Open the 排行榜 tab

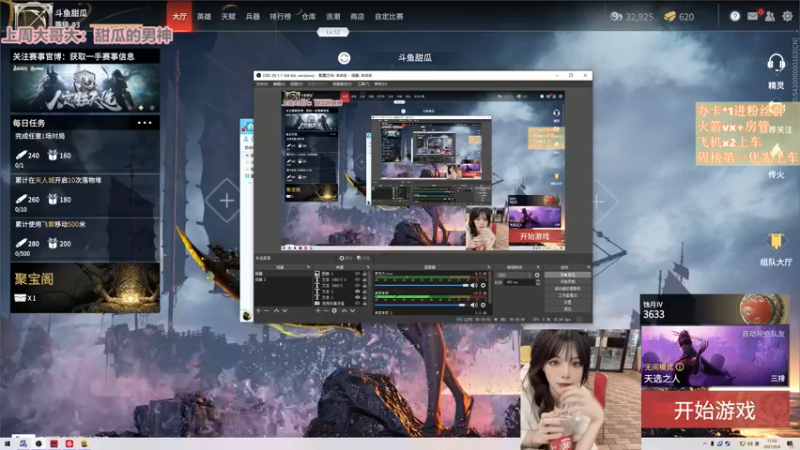point(280,16)
